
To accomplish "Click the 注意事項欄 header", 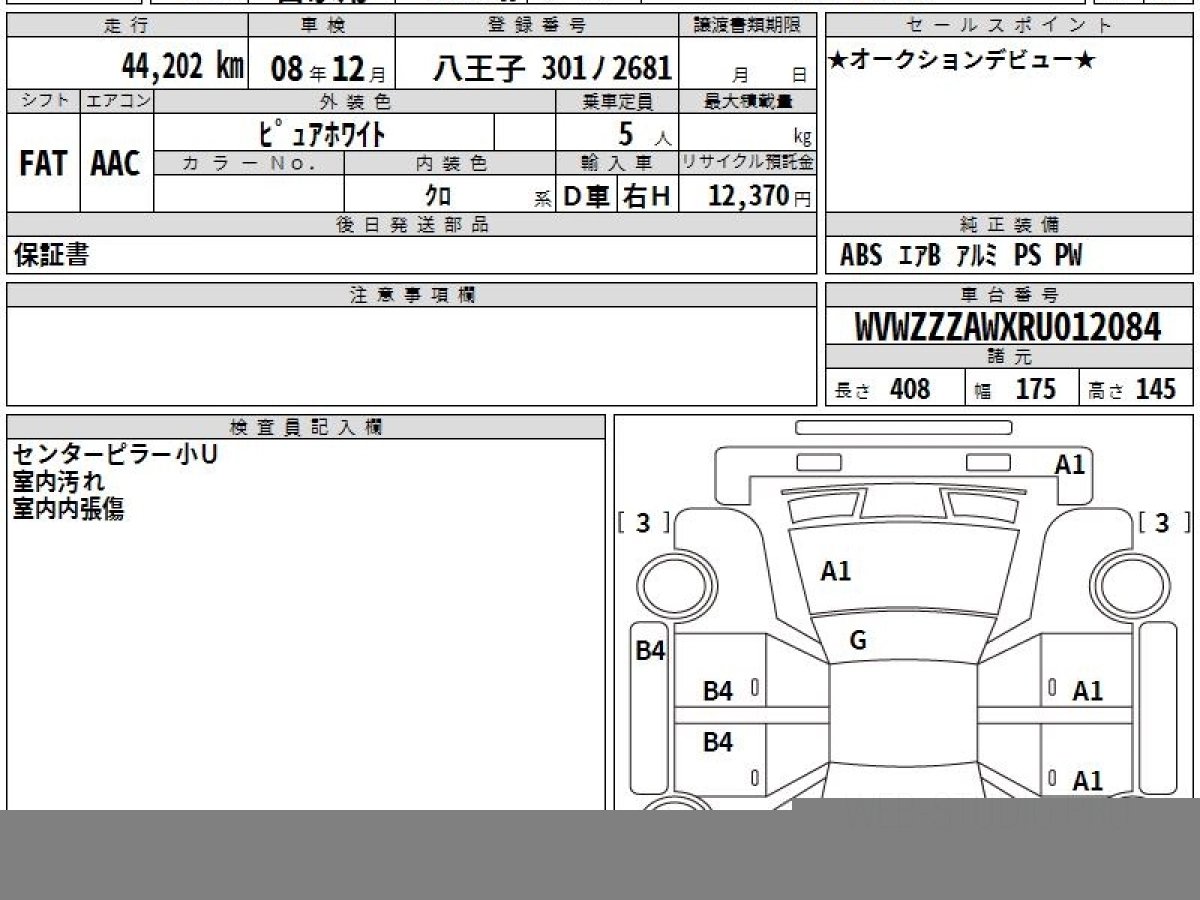I will pyautogui.click(x=412, y=295).
